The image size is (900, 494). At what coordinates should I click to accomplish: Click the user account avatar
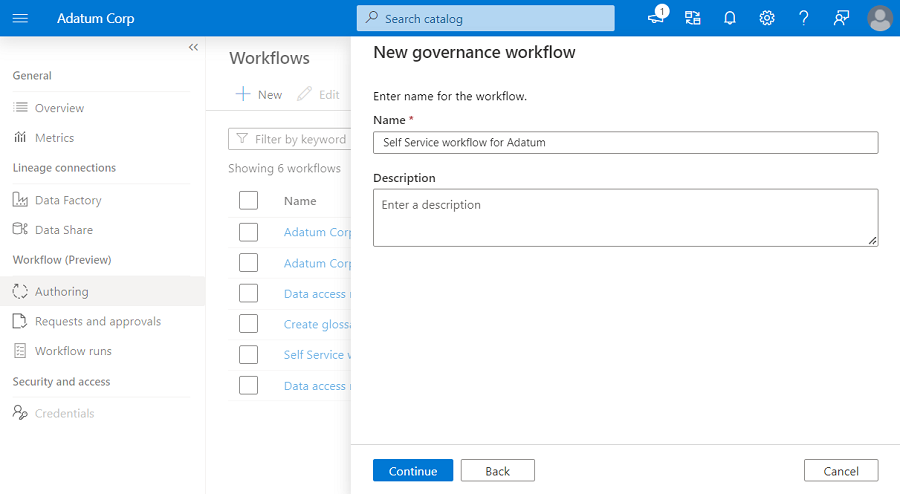[x=880, y=18]
